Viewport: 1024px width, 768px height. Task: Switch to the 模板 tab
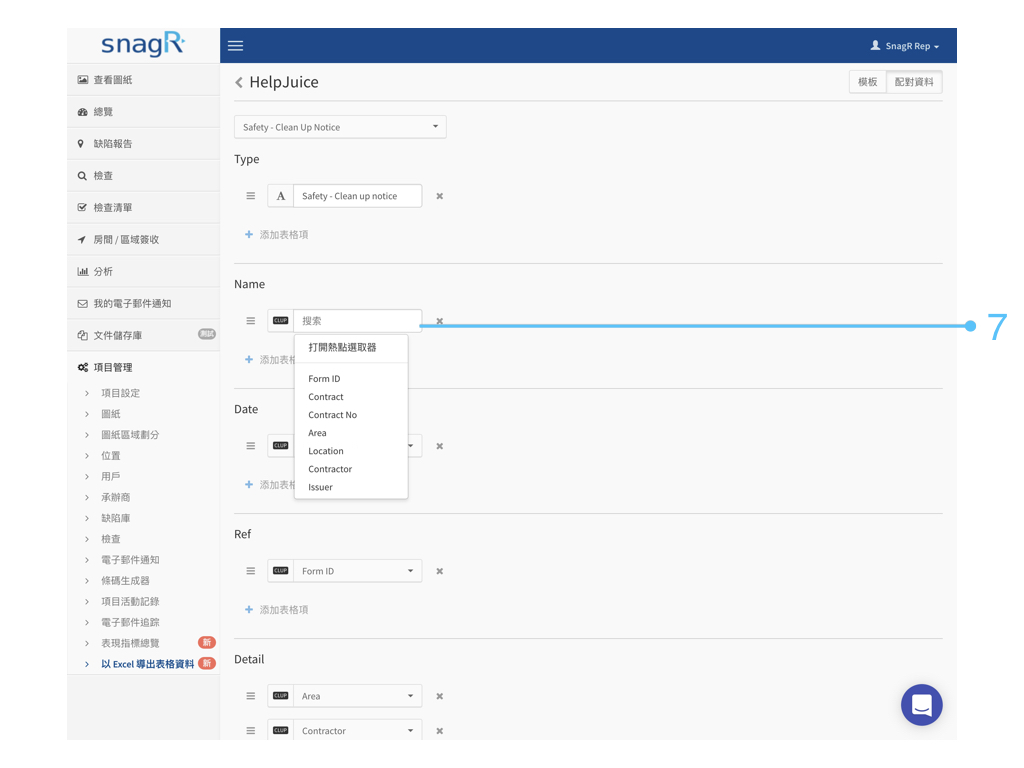(867, 82)
